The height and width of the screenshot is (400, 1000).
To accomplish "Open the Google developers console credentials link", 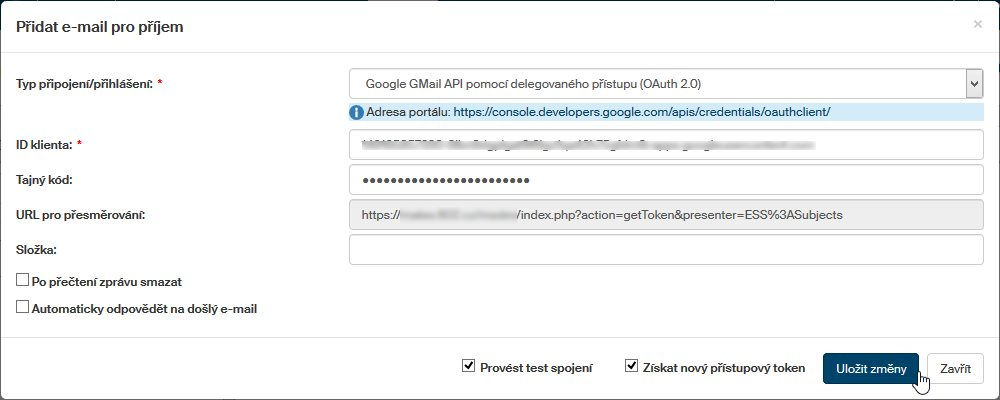I will coord(642,111).
